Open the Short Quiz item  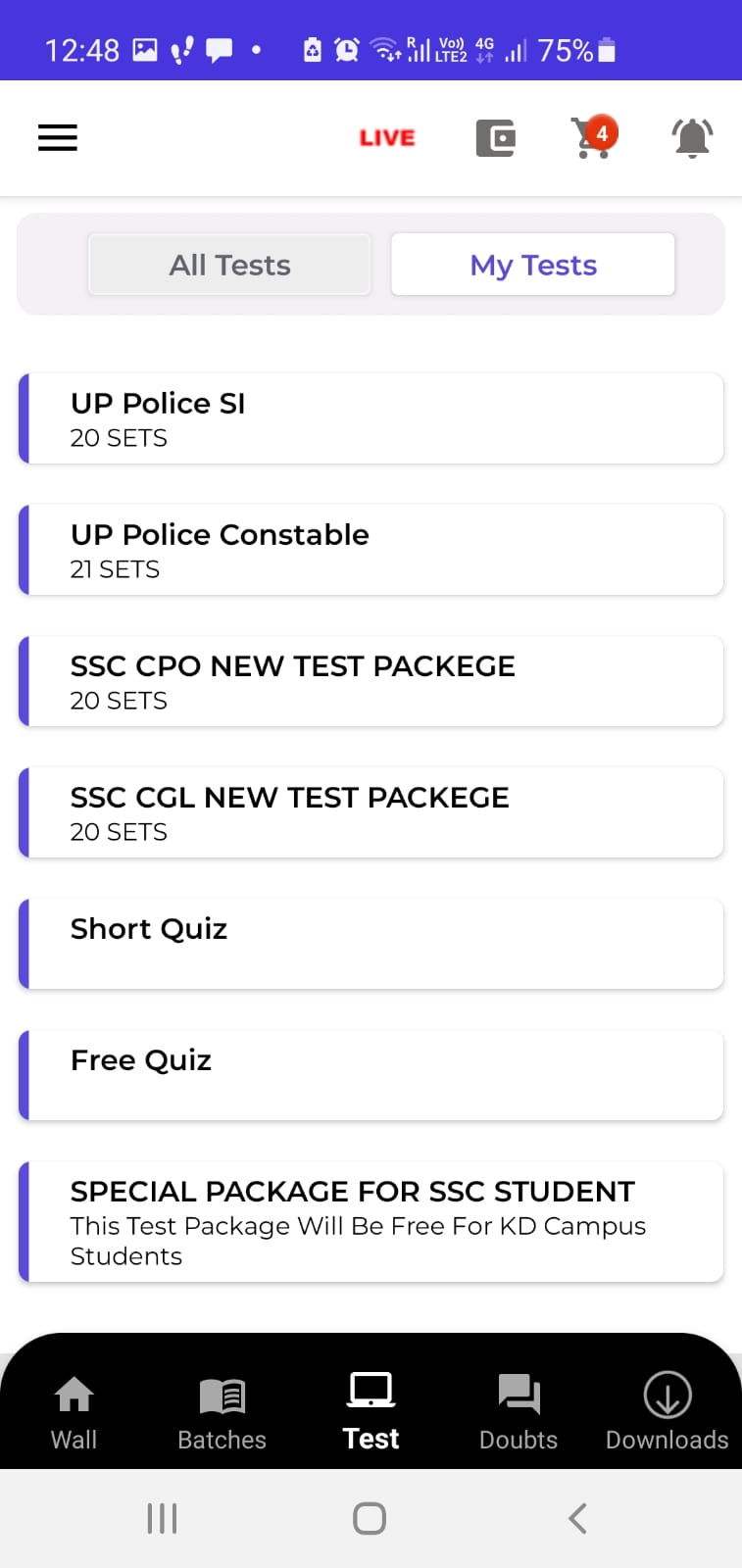click(x=371, y=944)
